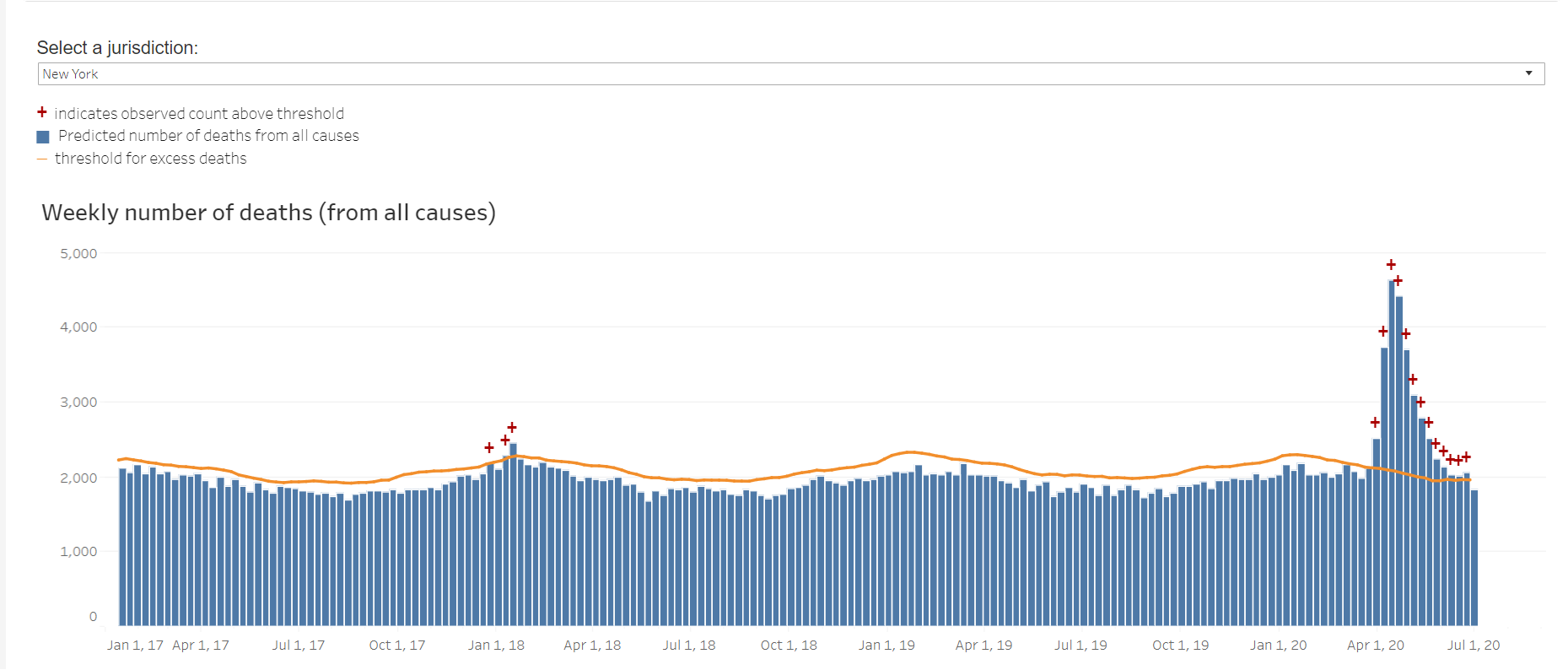
Task: Click the 'Apr 1, 19' x-axis label
Action: [983, 646]
